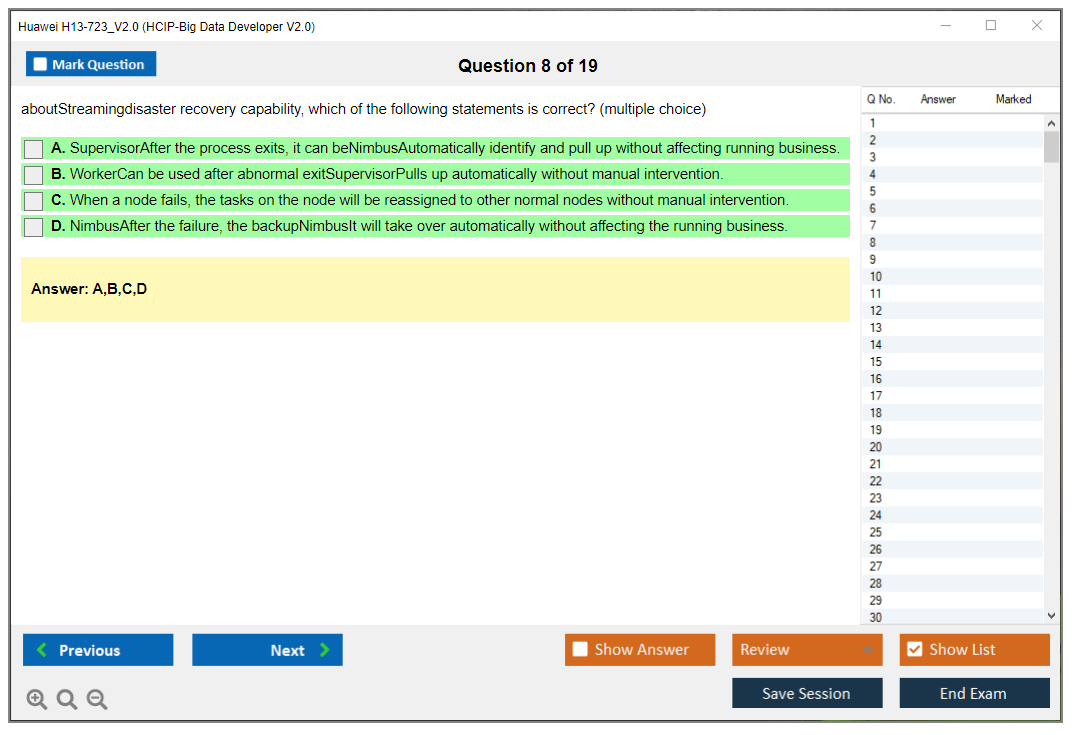Toggle answer option C checkbox
Screen dimensions: 1075x735
point(34,201)
